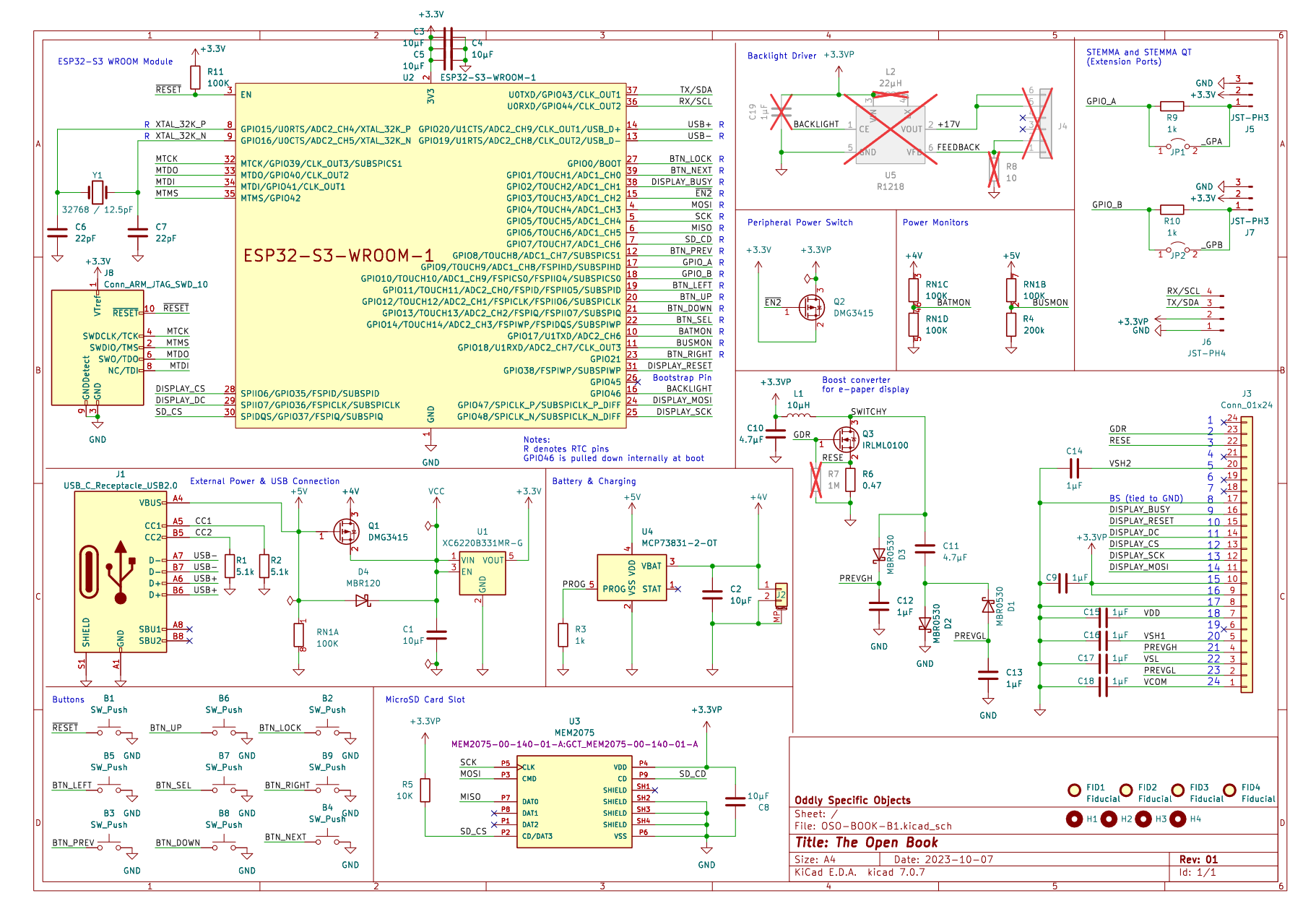Select the DISPLAY_BUSY label on GPIO2
This screenshot has height=914, width=1316.
681,182
